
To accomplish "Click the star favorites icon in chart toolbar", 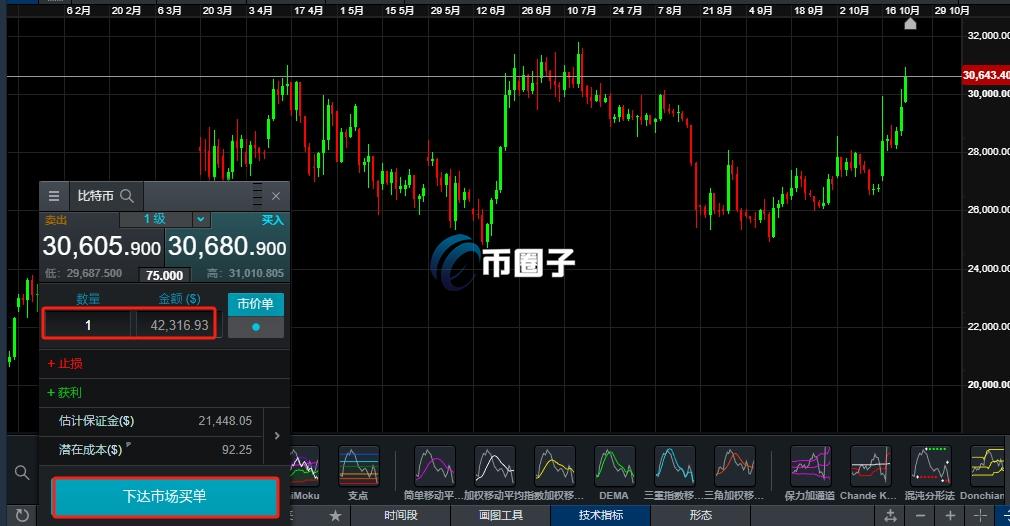I will pyautogui.click(x=335, y=516).
